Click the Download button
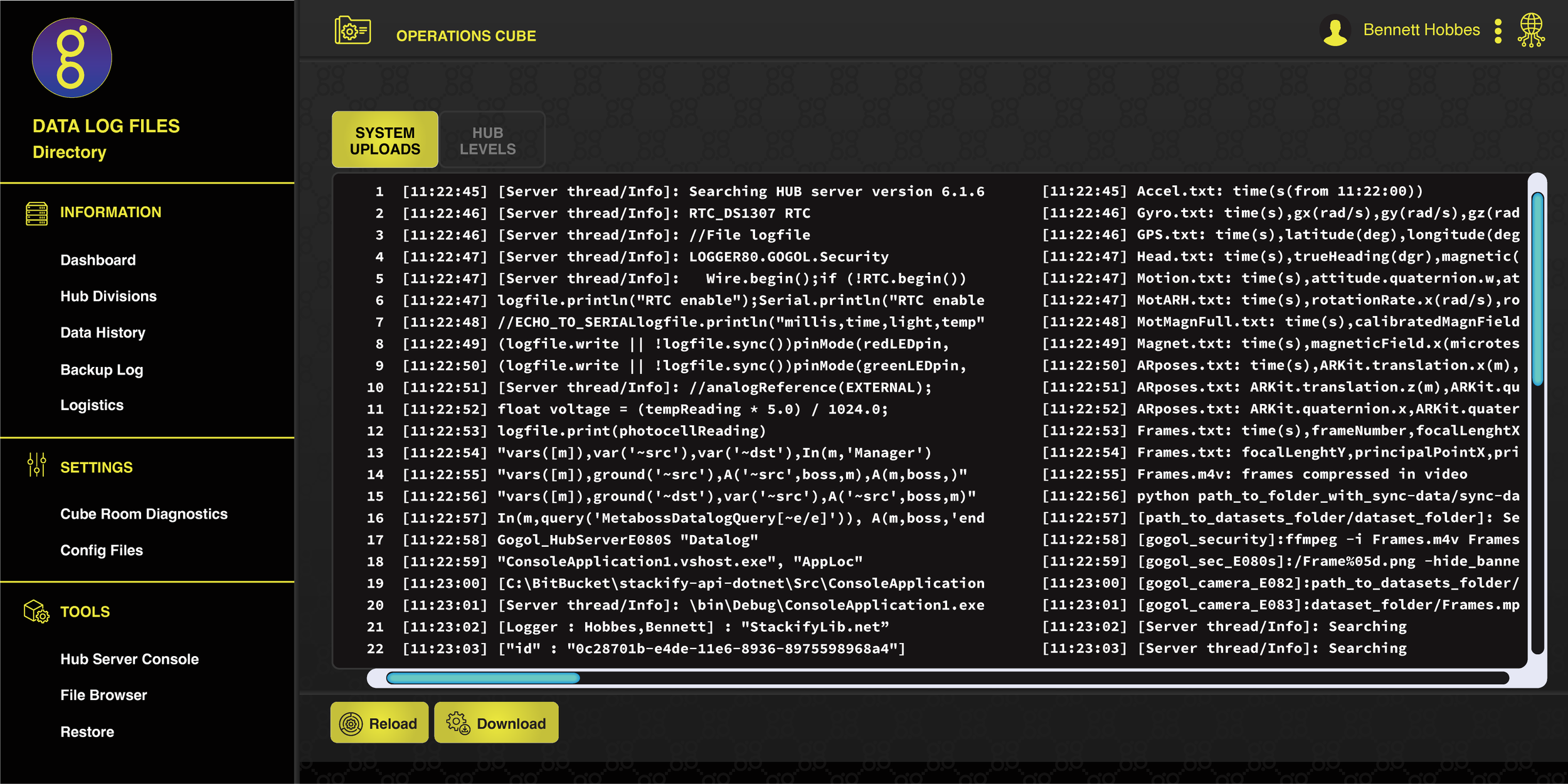The height and width of the screenshot is (784, 1568). tap(496, 723)
